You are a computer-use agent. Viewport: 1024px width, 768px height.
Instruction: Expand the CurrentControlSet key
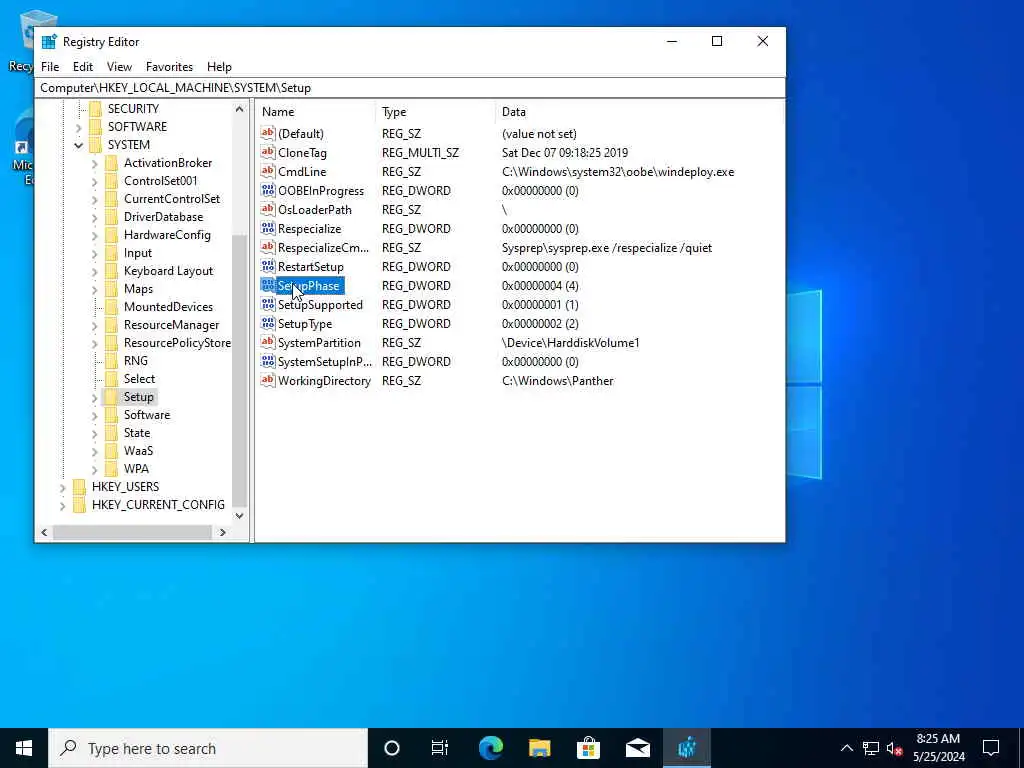click(x=95, y=199)
